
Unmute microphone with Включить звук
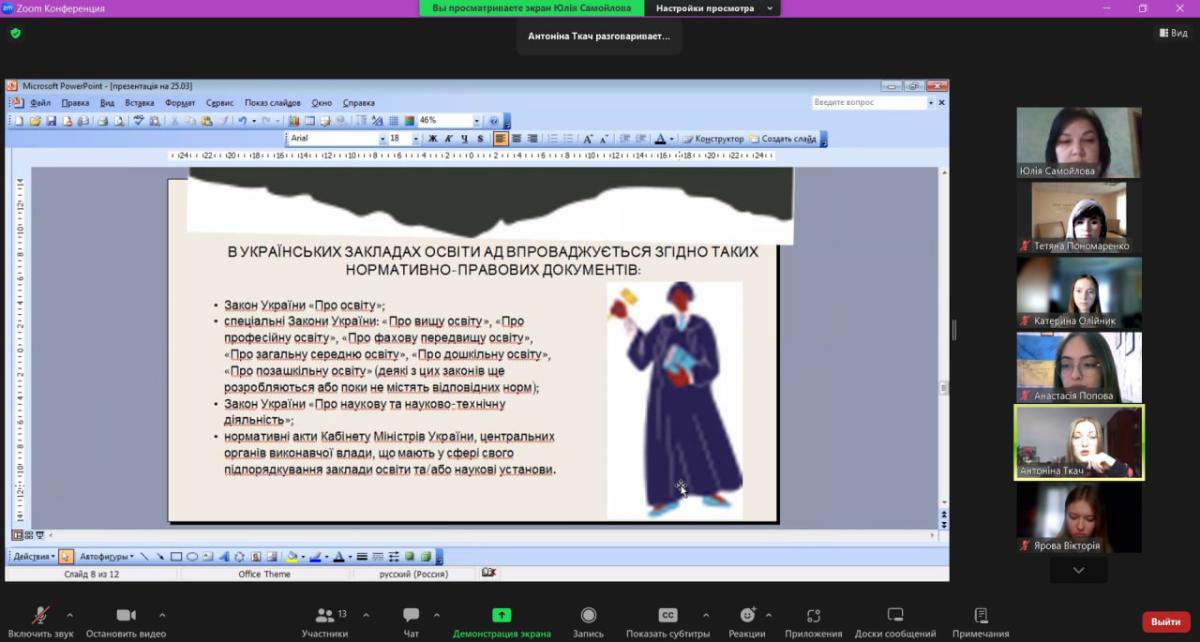[x=41, y=616]
